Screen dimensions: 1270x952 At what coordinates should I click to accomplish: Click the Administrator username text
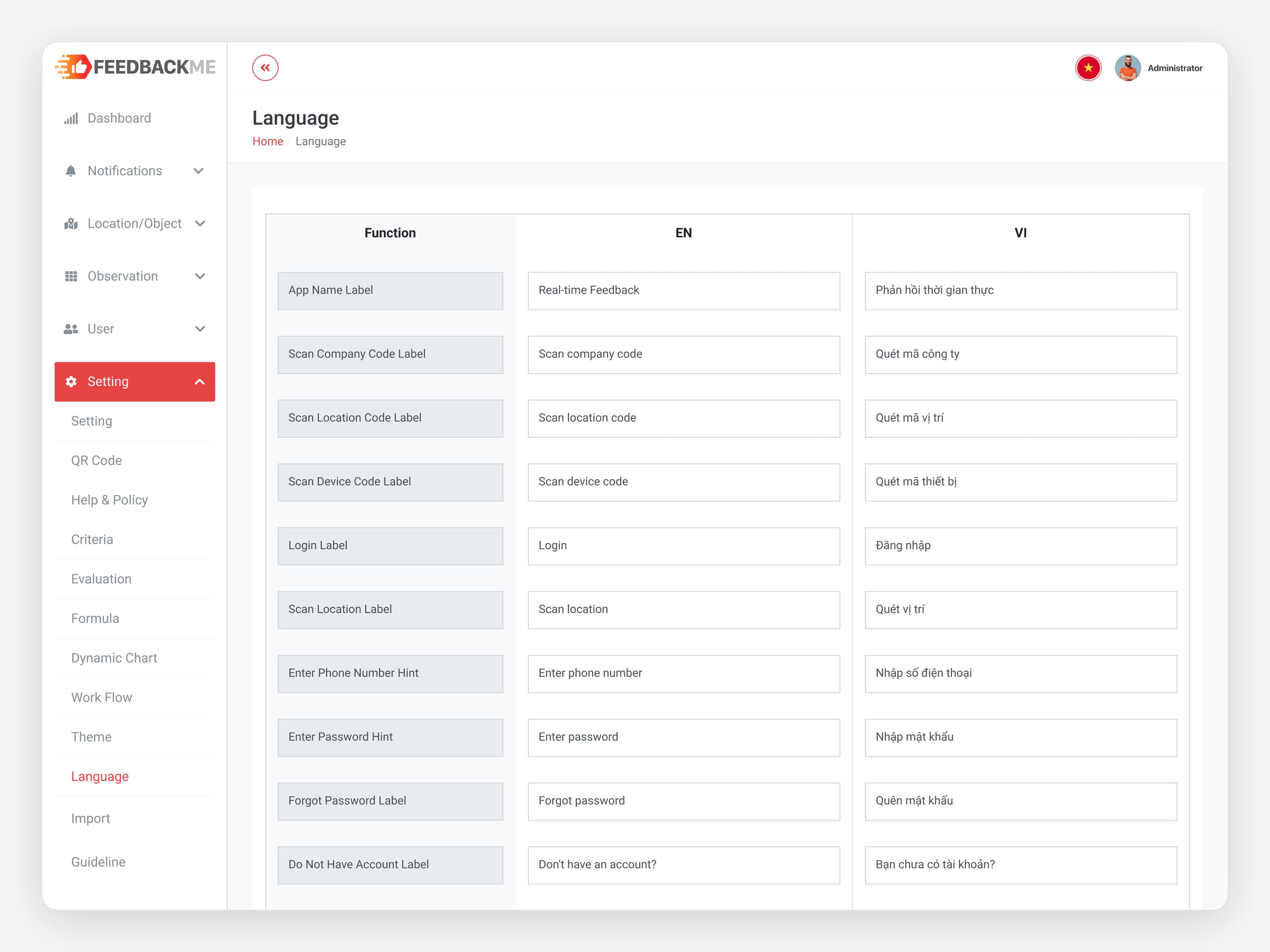(1175, 68)
